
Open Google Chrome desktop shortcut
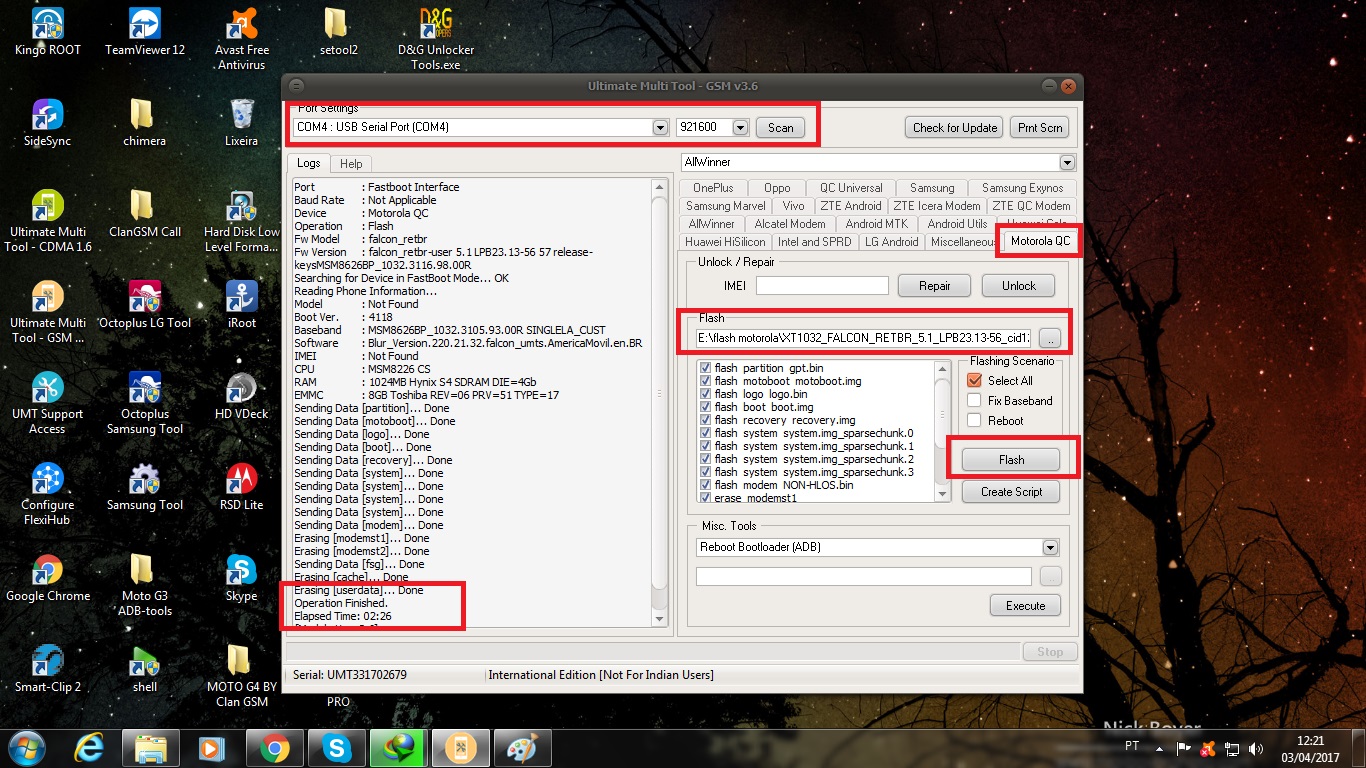(48, 578)
